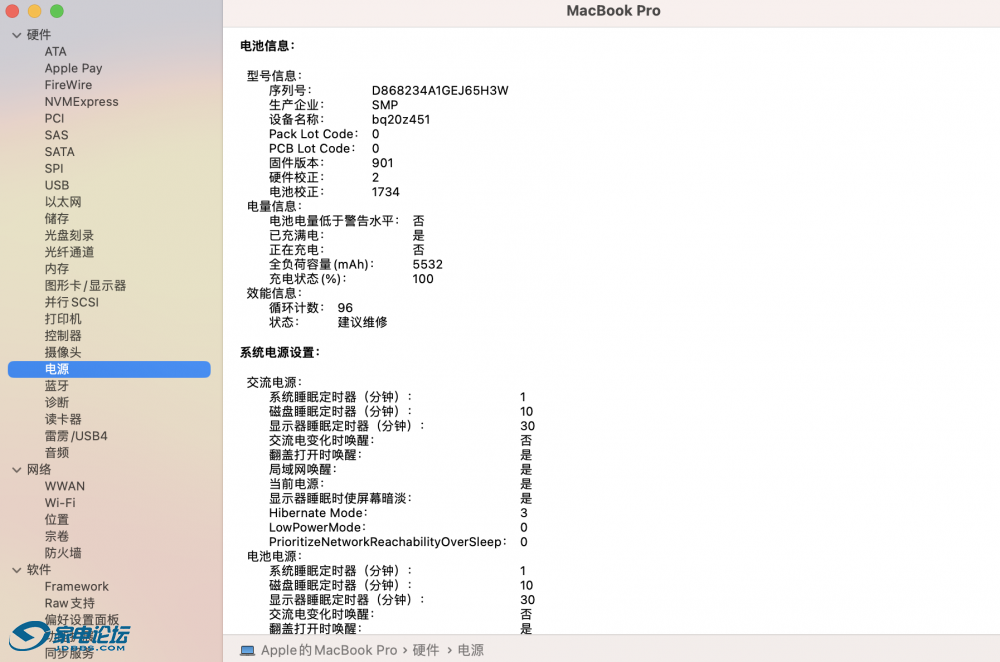Select 读卡器 in the sidebar
The image size is (1000, 662).
coord(63,419)
